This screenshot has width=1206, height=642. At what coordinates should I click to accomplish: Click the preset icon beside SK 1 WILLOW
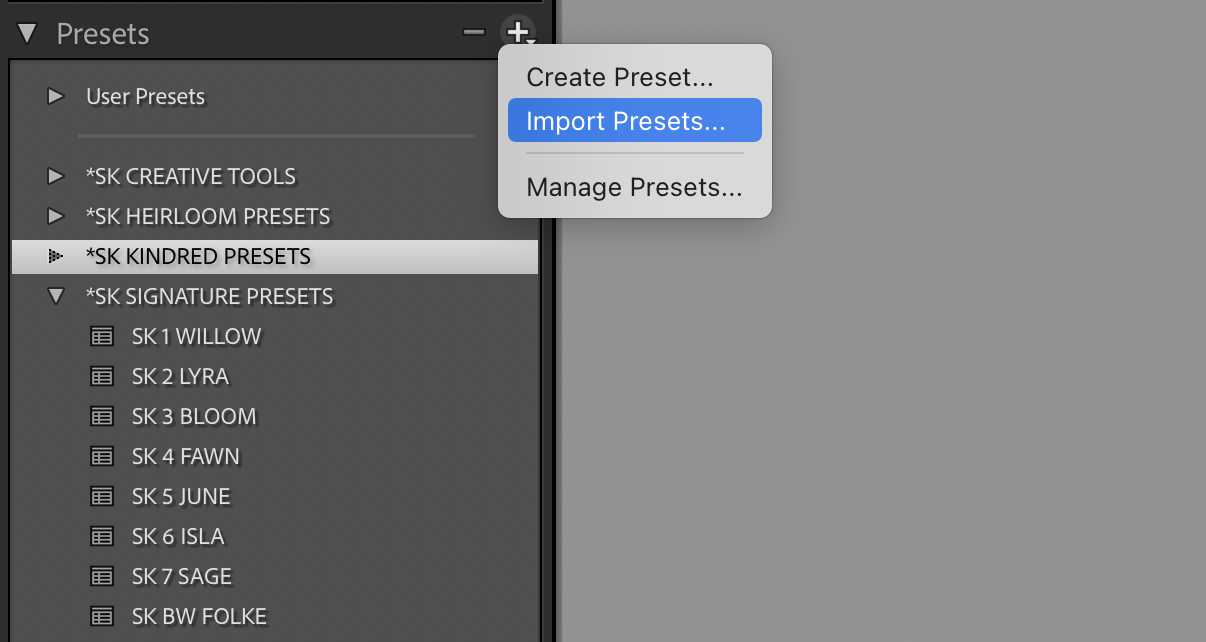[x=102, y=337]
